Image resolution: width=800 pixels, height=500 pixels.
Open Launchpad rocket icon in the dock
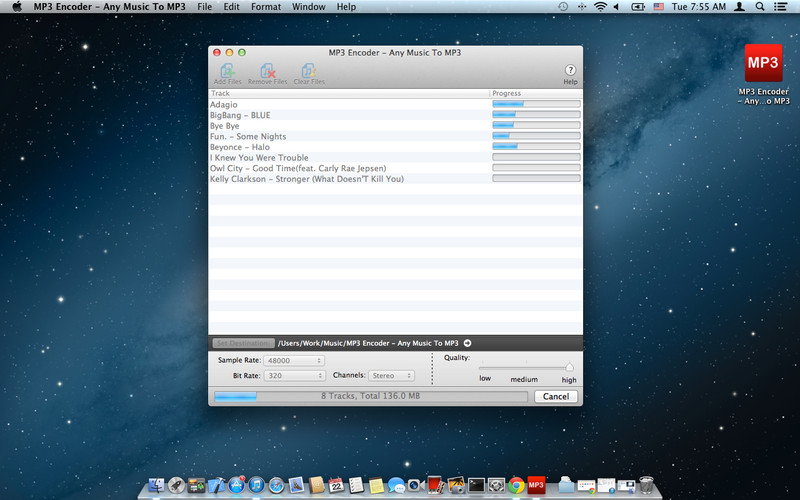click(177, 485)
